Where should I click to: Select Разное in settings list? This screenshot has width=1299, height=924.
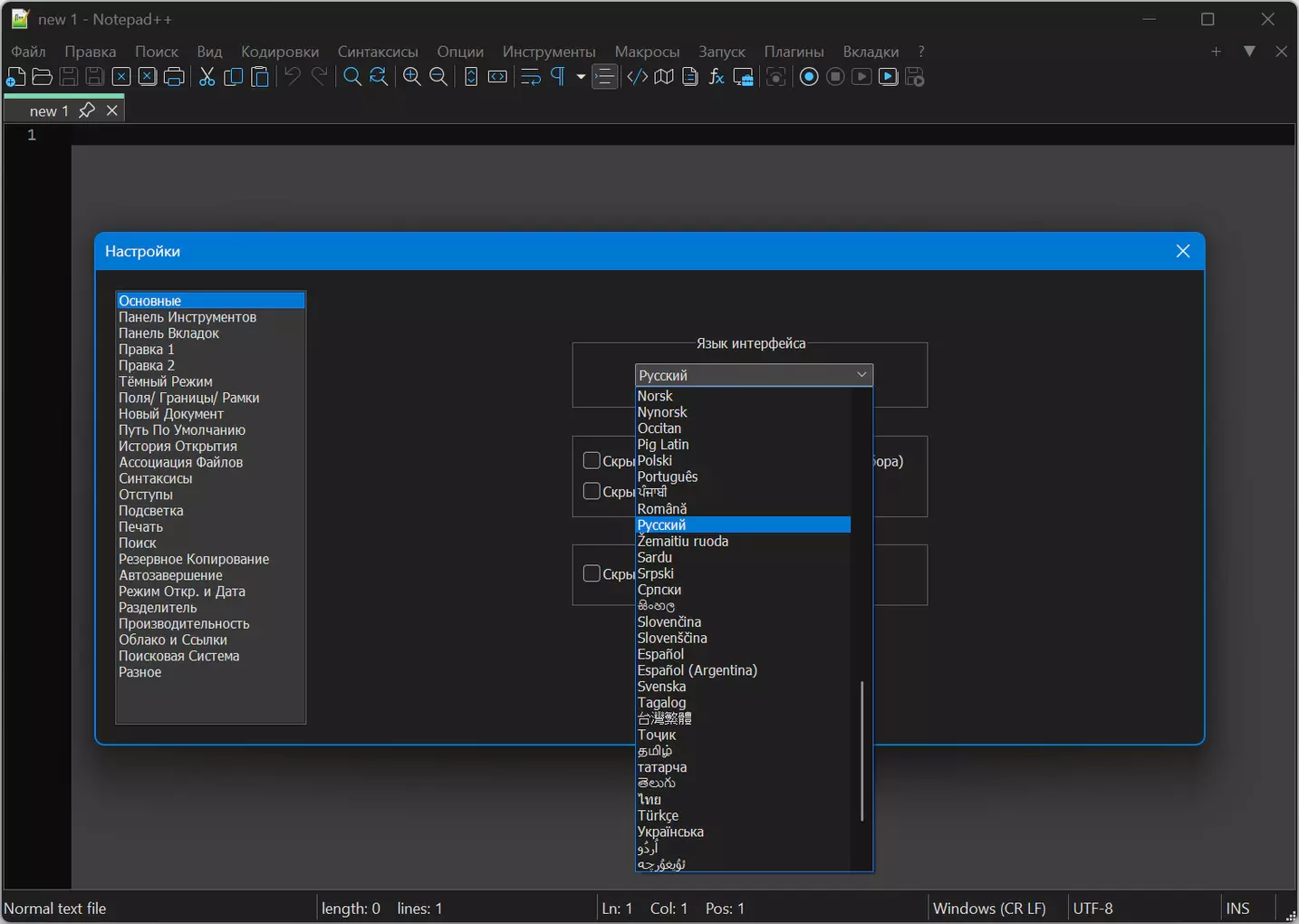[x=210, y=672]
